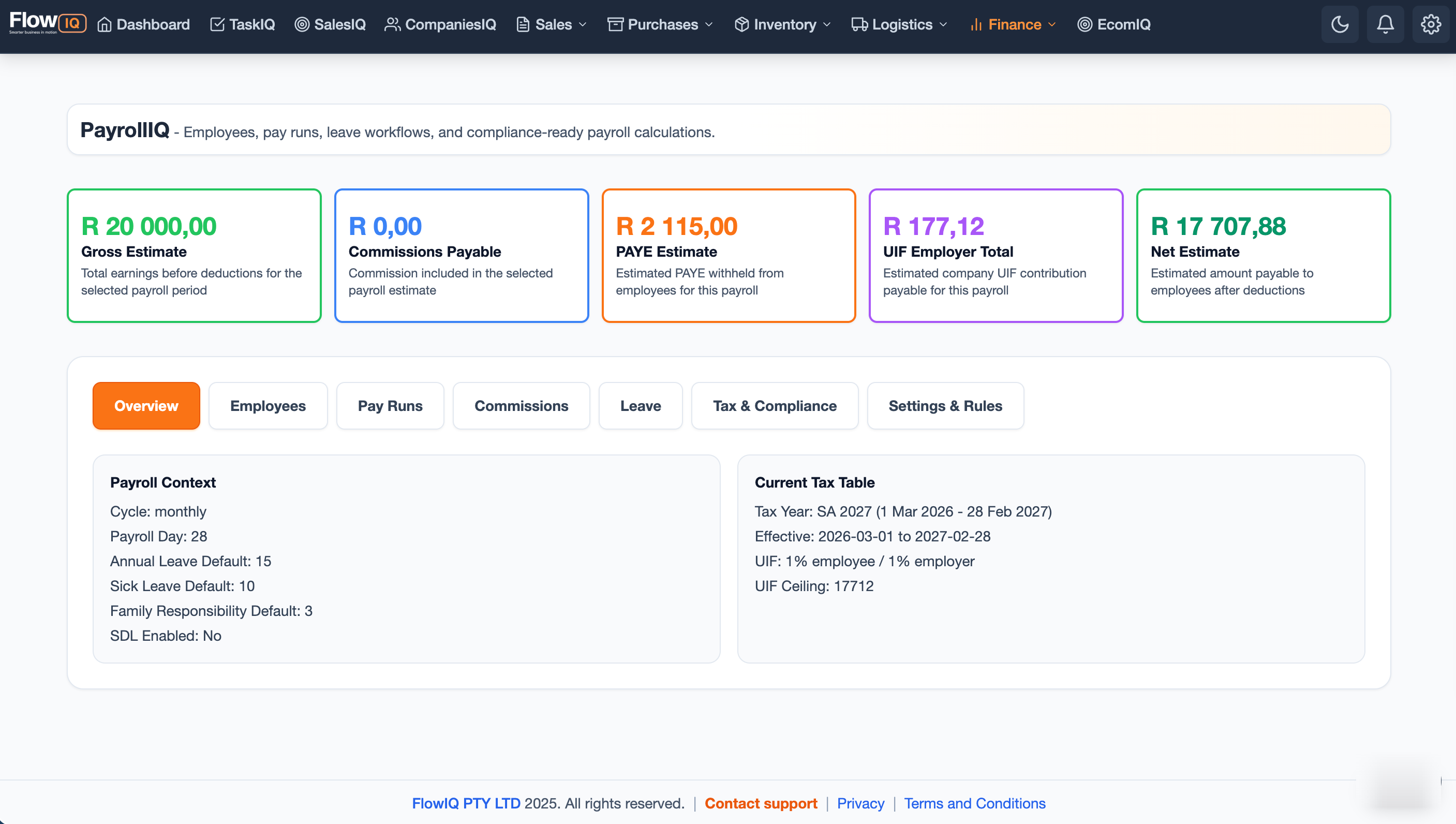The image size is (1456, 824).
Task: Toggle dark mode with the moon icon
Action: [x=1340, y=24]
